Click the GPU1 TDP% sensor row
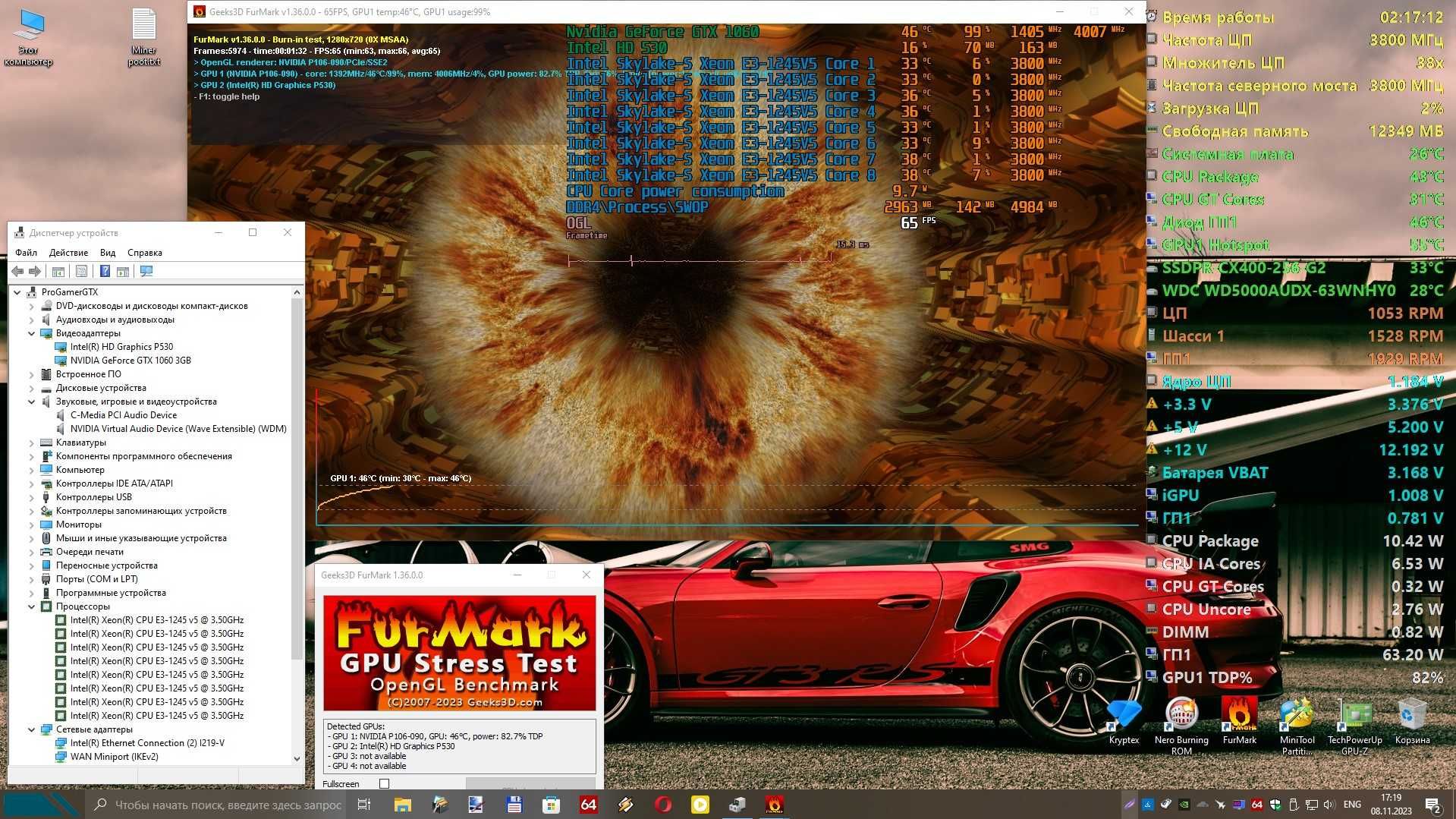 1297,678
